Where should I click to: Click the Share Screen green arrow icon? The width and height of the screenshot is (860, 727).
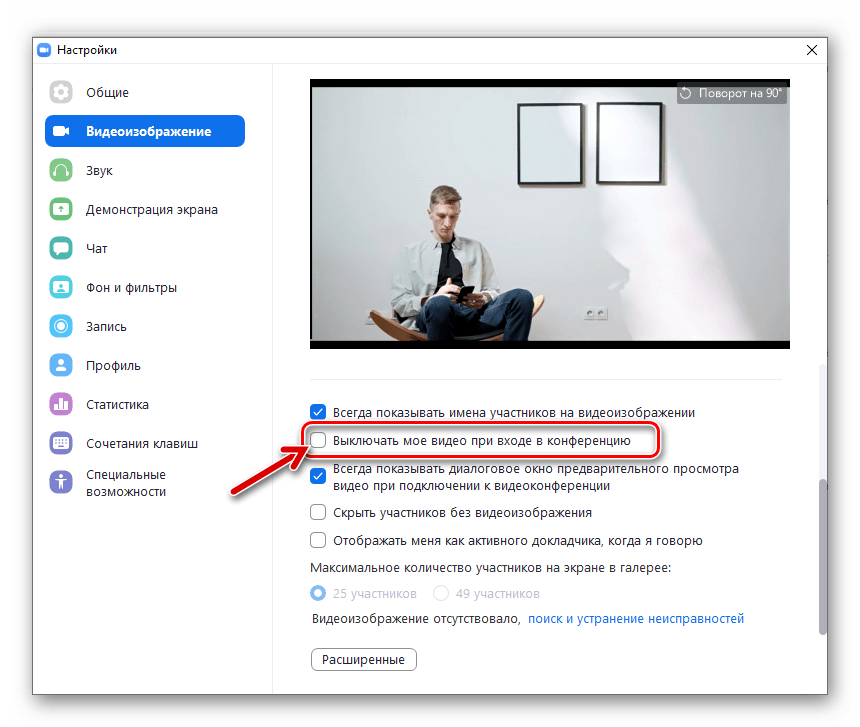pyautogui.click(x=61, y=209)
